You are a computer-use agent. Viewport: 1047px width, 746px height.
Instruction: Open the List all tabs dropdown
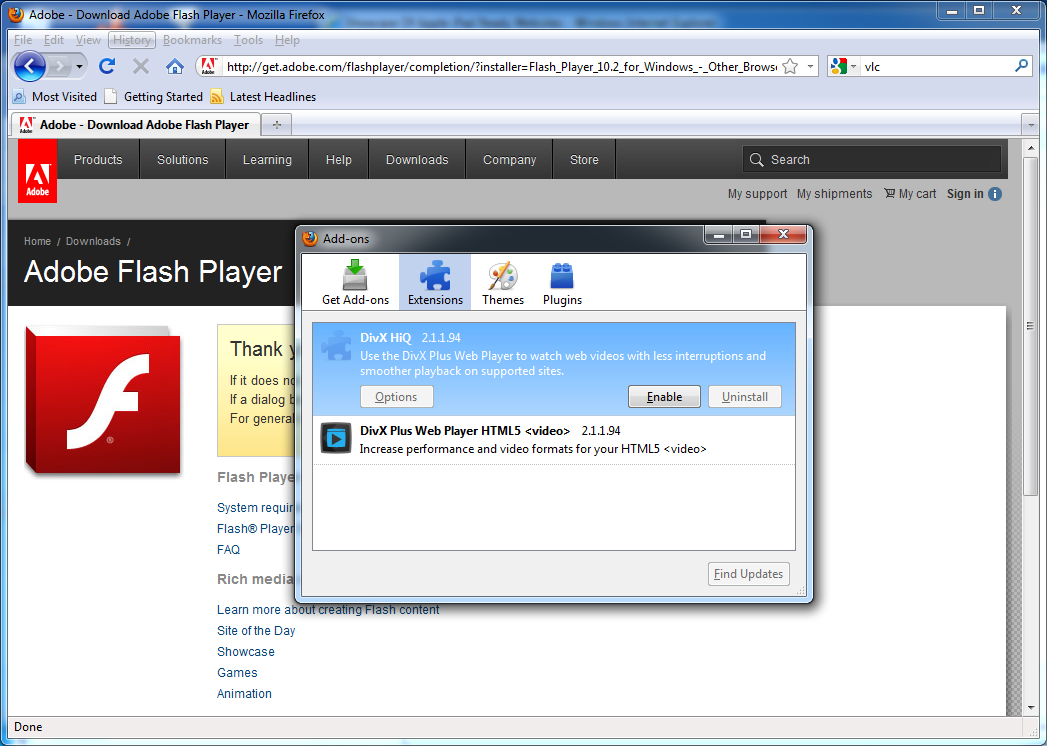(1031, 125)
